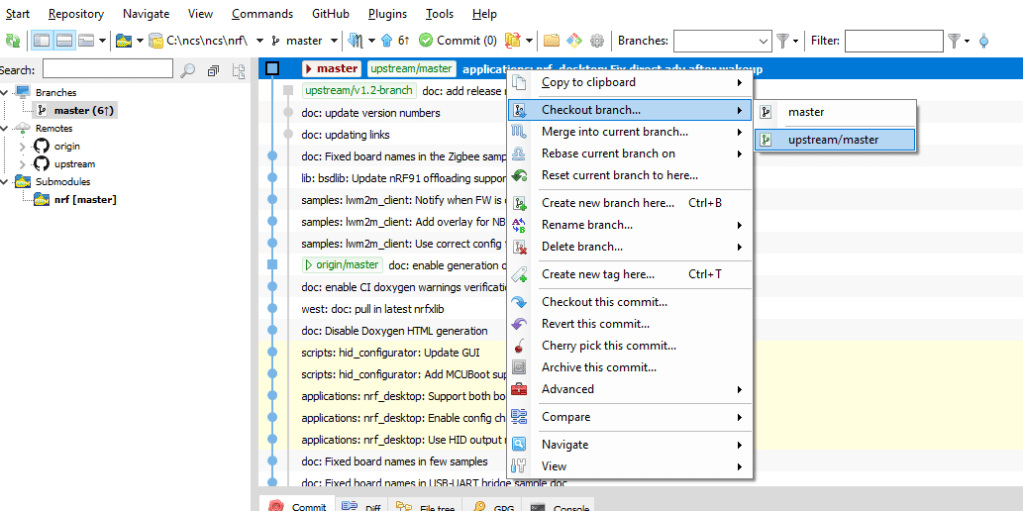Select nrf [master] submodule in tree
The image size is (1023, 511).
click(84, 200)
